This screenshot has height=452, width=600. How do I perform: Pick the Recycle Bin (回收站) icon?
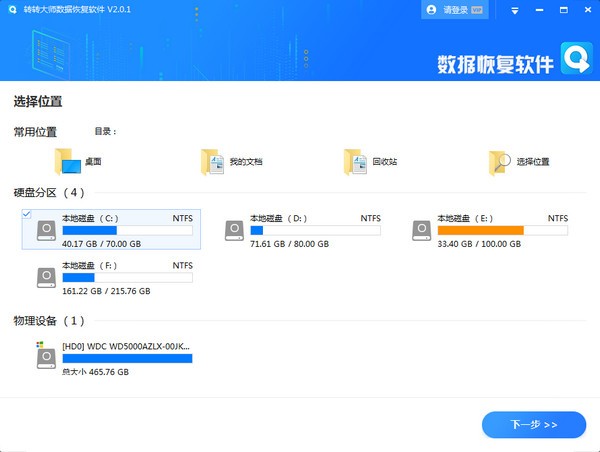click(354, 161)
